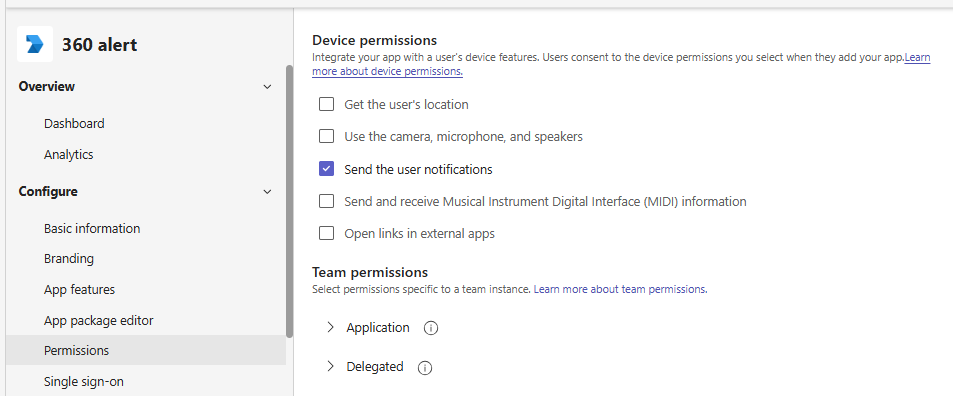
Task: Open Single sign-on settings
Action: pyautogui.click(x=84, y=381)
